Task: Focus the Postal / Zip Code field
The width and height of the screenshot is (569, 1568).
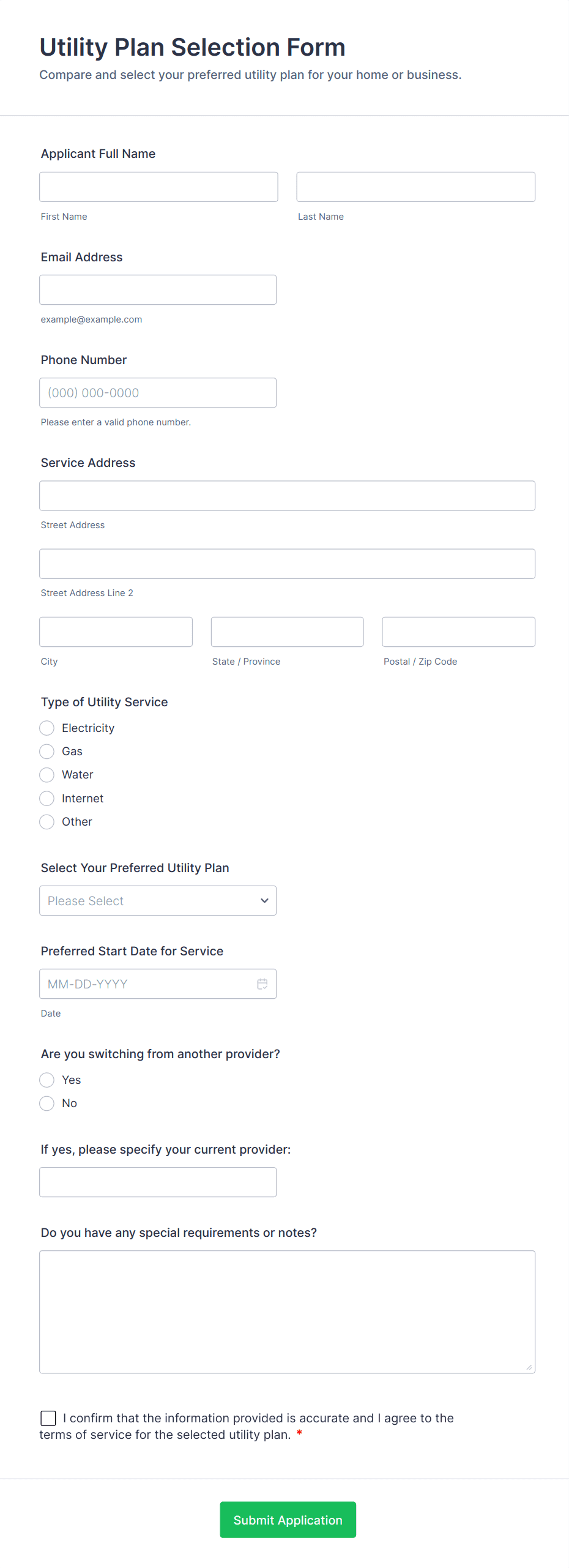Action: (x=458, y=632)
